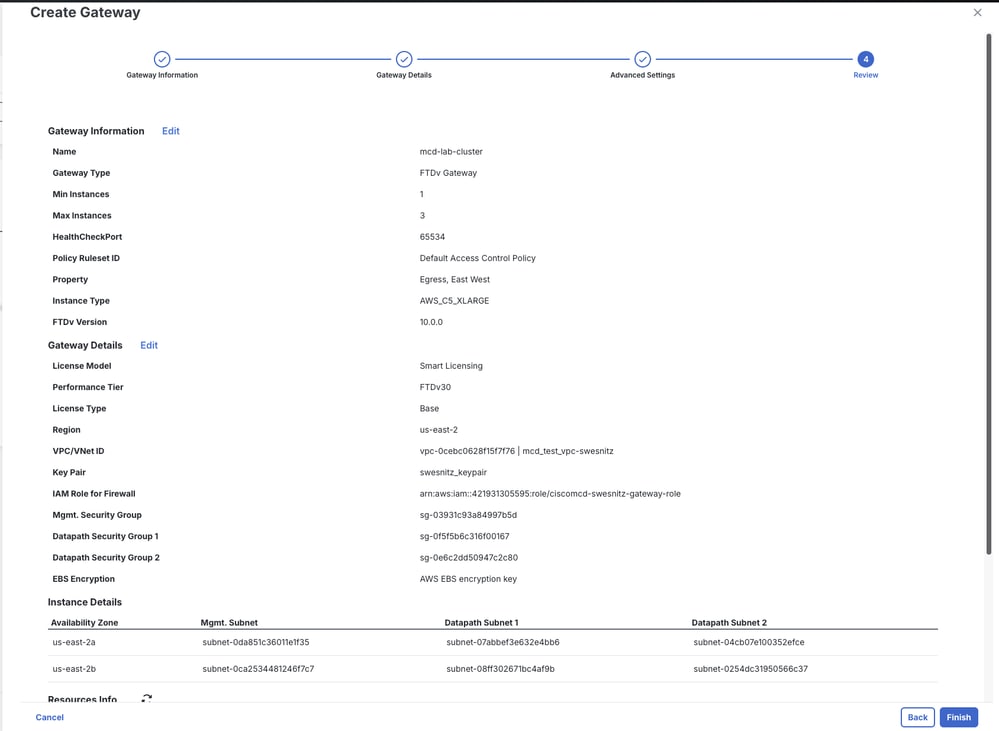Refresh the Resources Info section
This screenshot has width=999, height=731.
[x=147, y=698]
